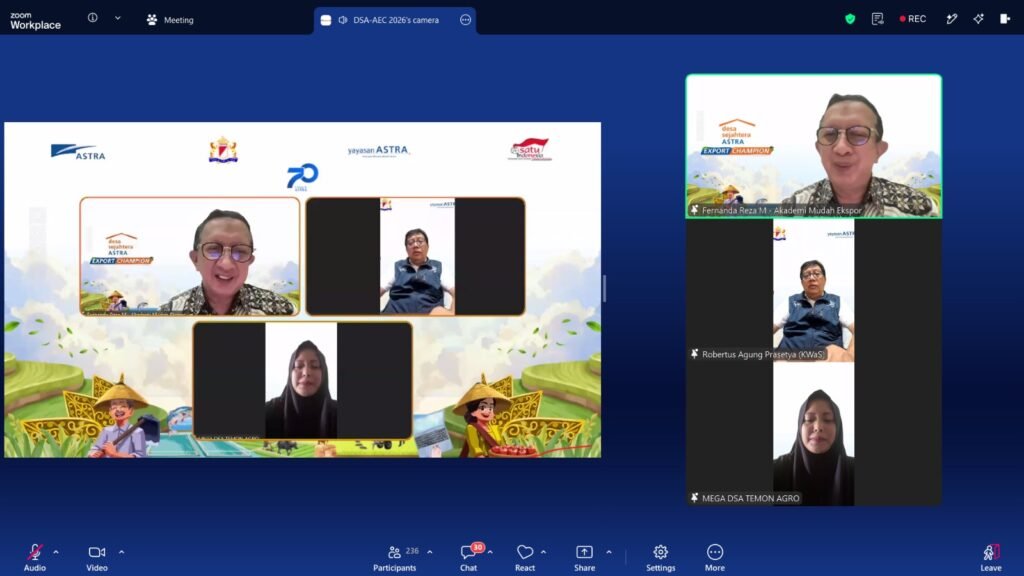Open the ellipsis options on camera tab
The image size is (1024, 576).
tap(465, 20)
